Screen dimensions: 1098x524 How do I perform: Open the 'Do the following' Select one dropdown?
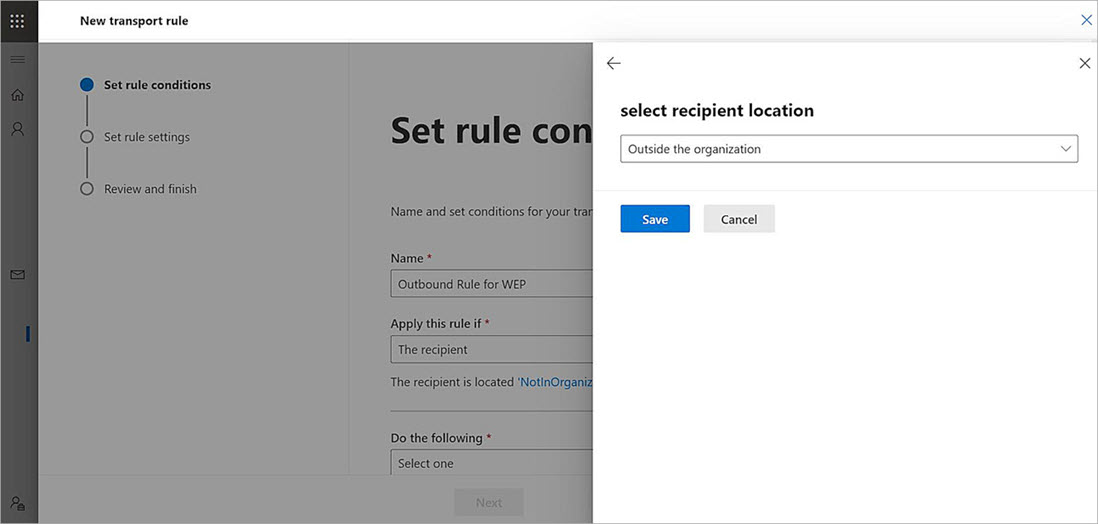point(491,463)
